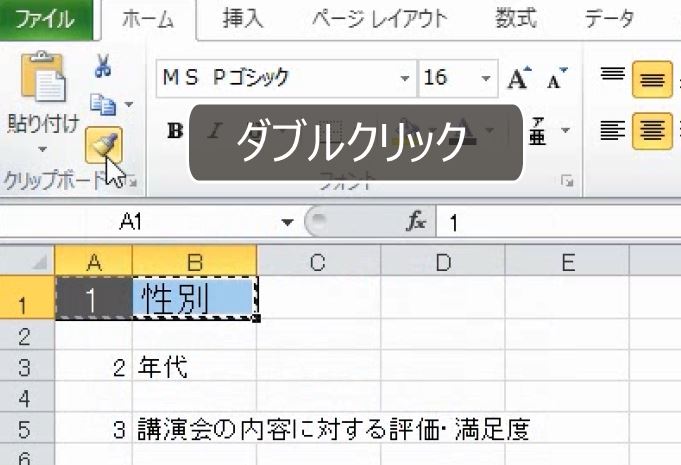The height and width of the screenshot is (465, 681).
Task: Select row 4 header
Action: tap(27, 397)
